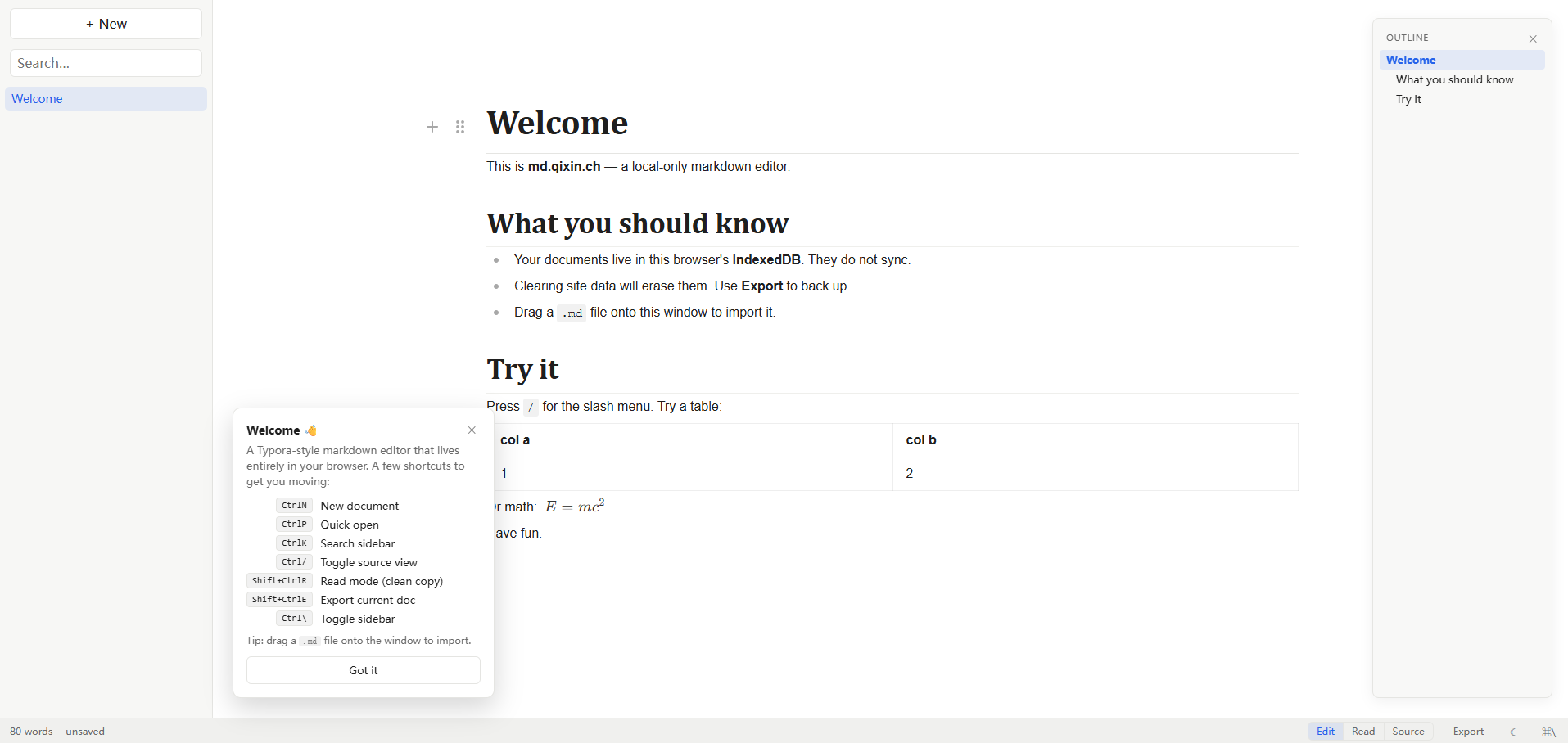Click the '/' inline code in Try it

point(531,407)
